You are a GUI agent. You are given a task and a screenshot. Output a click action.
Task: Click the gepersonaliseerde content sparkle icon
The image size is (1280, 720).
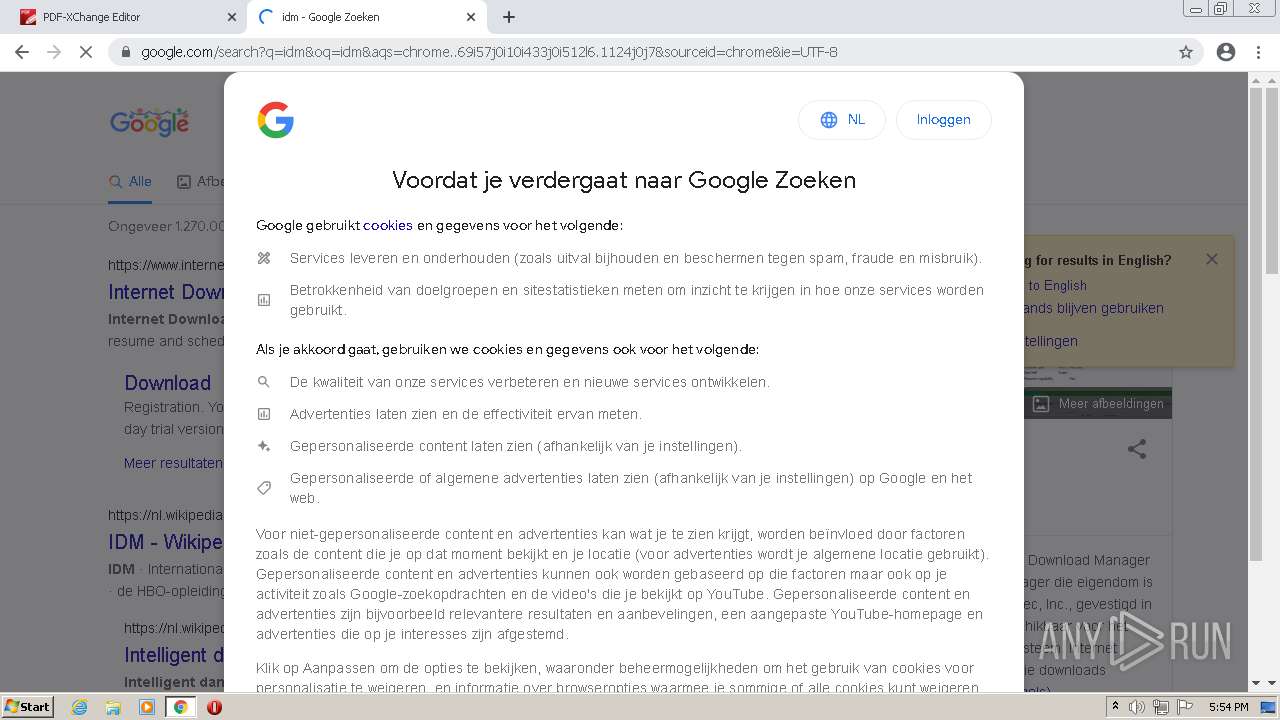pyautogui.click(x=264, y=446)
